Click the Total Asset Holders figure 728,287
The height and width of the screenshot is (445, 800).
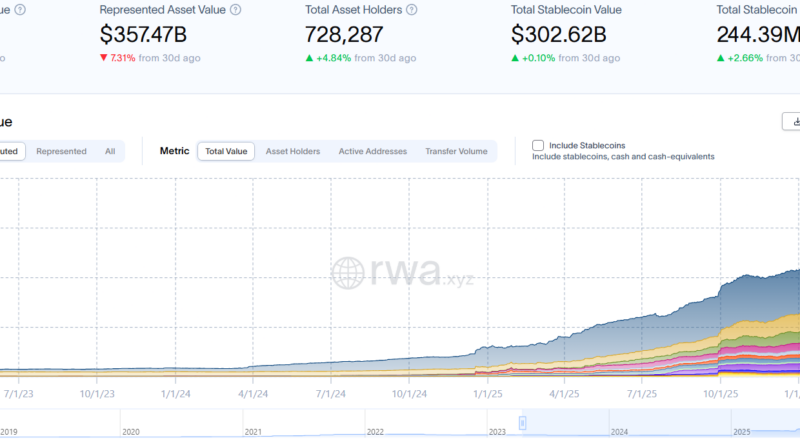coord(343,34)
